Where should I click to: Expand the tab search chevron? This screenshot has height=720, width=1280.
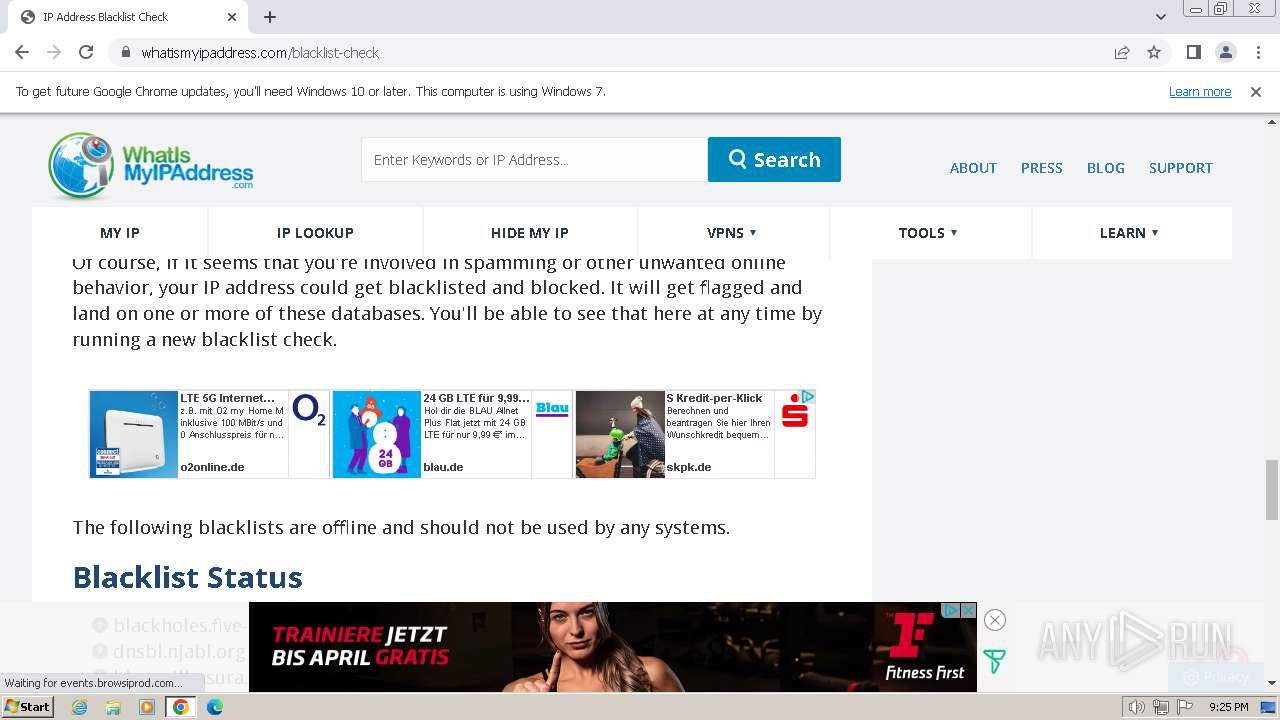1160,17
